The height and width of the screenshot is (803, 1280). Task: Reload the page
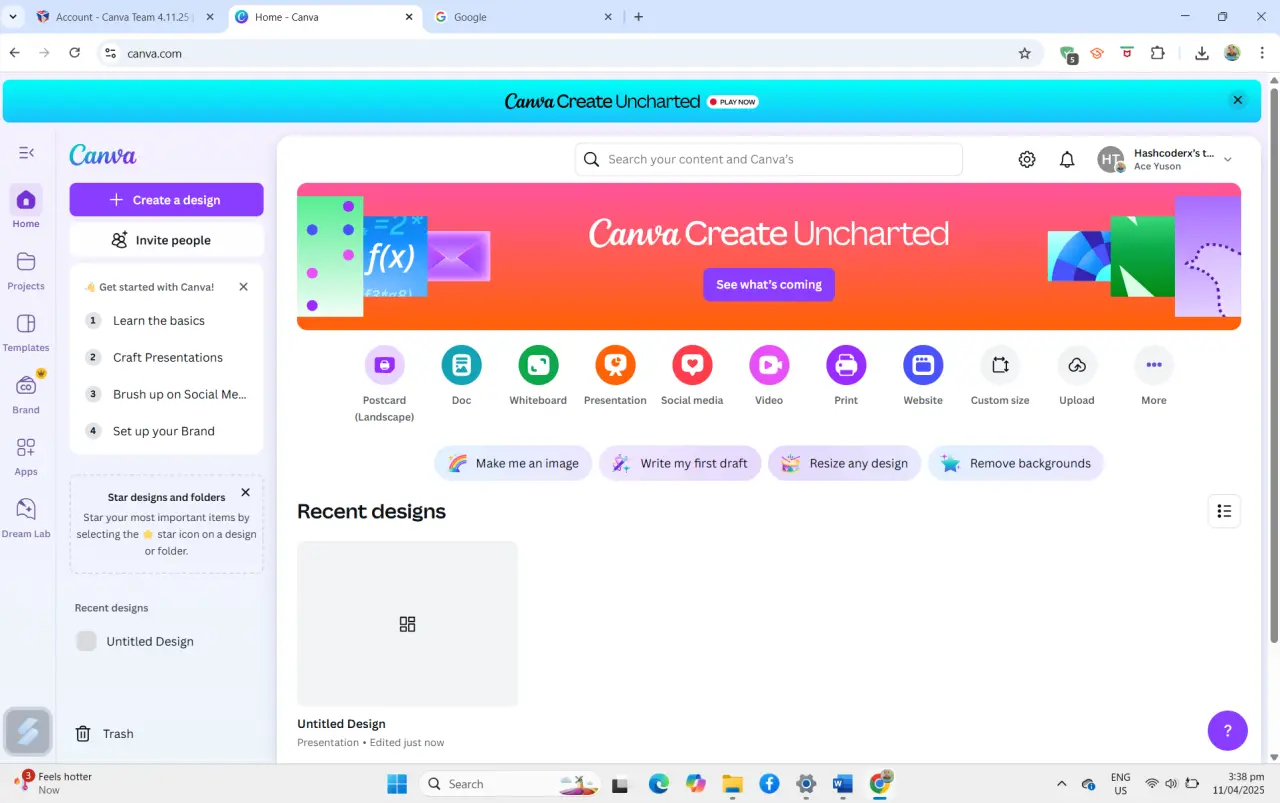click(74, 53)
